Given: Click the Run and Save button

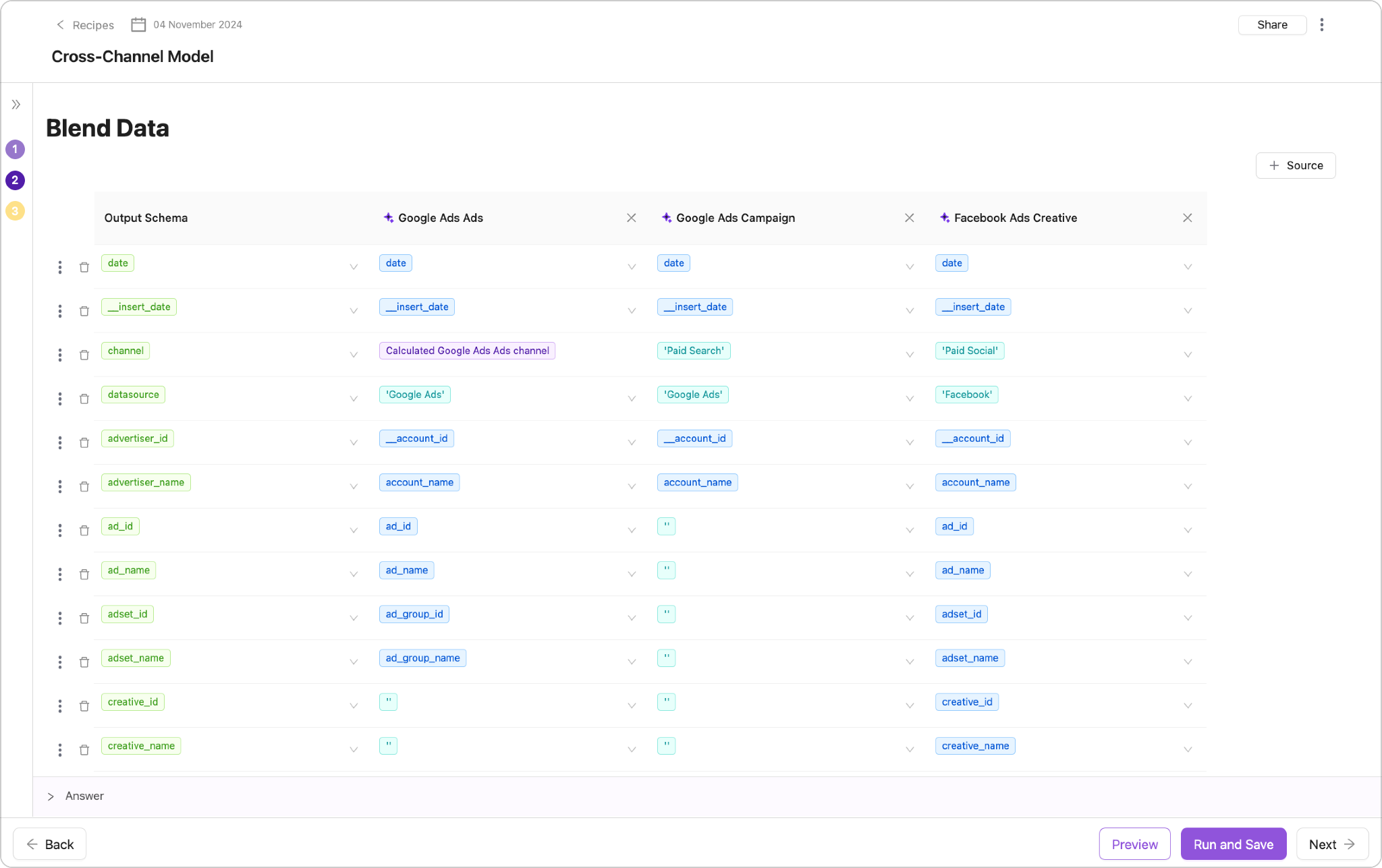Looking at the screenshot, I should click(1233, 844).
